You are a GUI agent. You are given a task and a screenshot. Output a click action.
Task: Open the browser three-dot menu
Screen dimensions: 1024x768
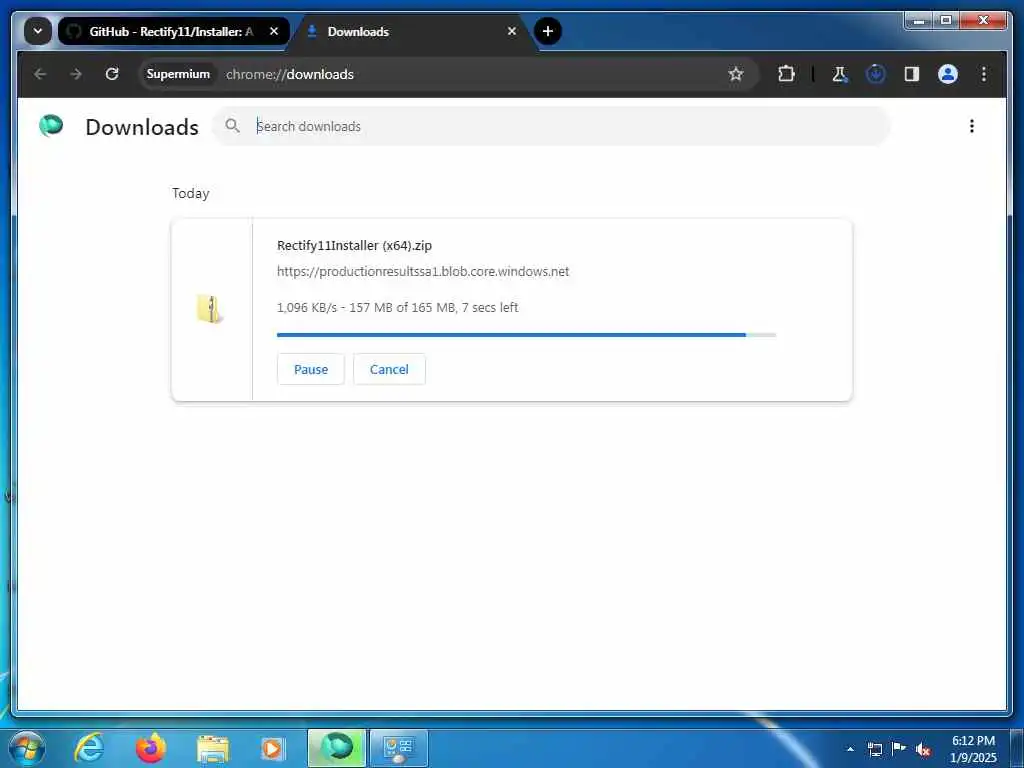(984, 74)
